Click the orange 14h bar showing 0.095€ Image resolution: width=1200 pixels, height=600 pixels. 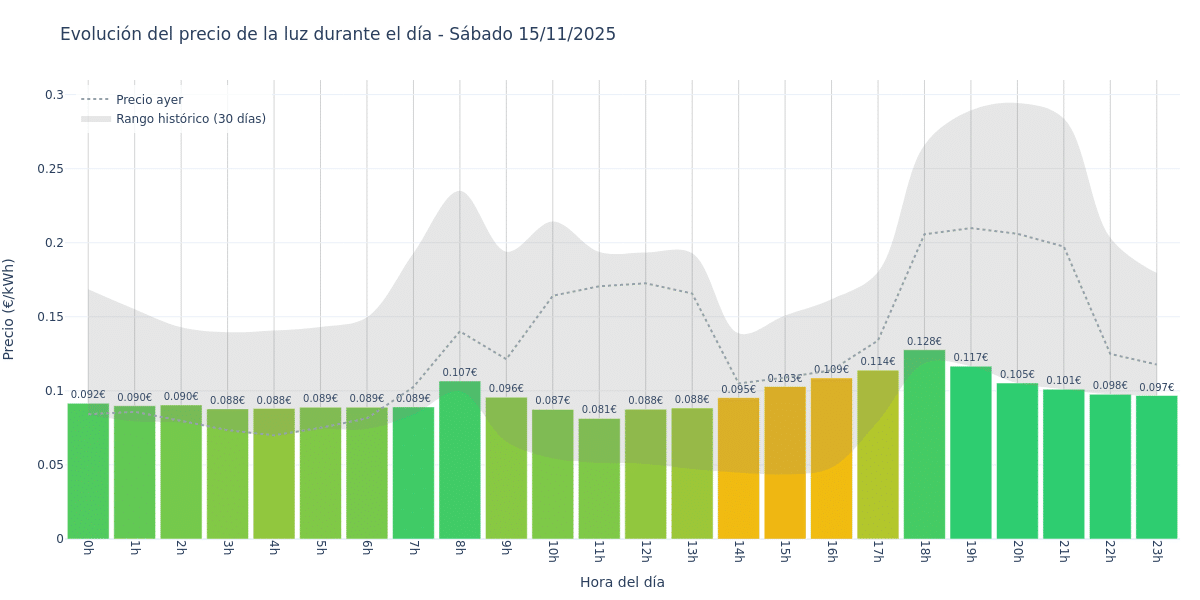click(738, 470)
